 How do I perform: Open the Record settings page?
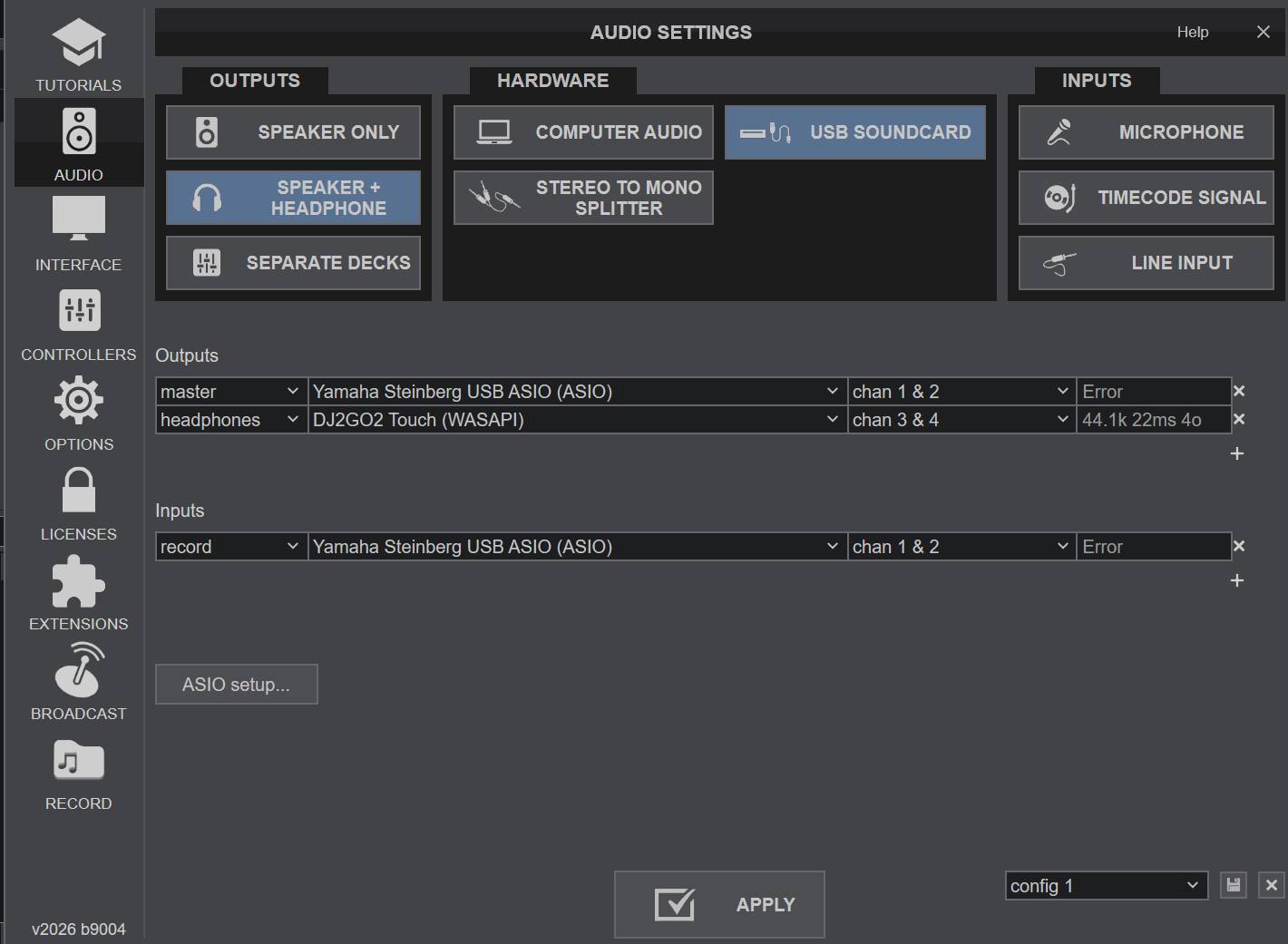click(78, 773)
